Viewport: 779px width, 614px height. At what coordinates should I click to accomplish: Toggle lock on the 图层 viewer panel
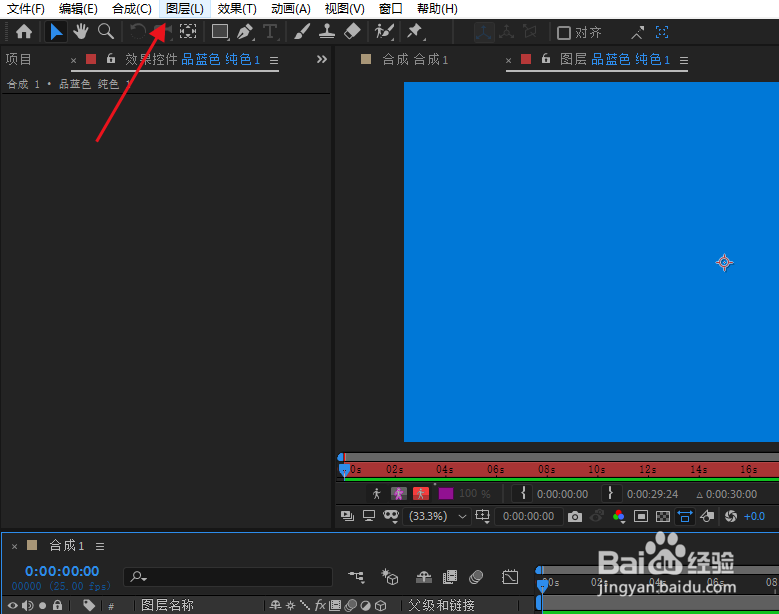click(x=546, y=59)
